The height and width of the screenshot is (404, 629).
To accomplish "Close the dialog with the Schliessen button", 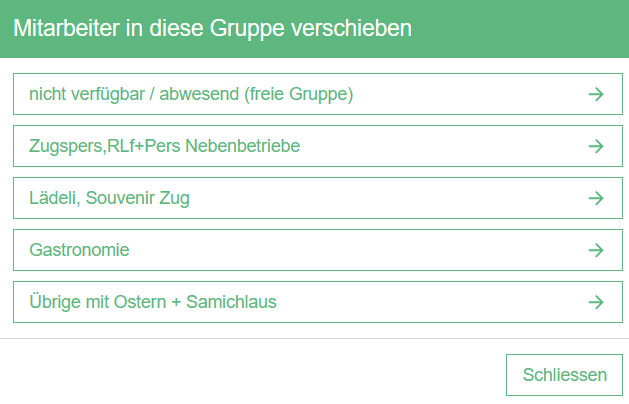I will (x=565, y=375).
